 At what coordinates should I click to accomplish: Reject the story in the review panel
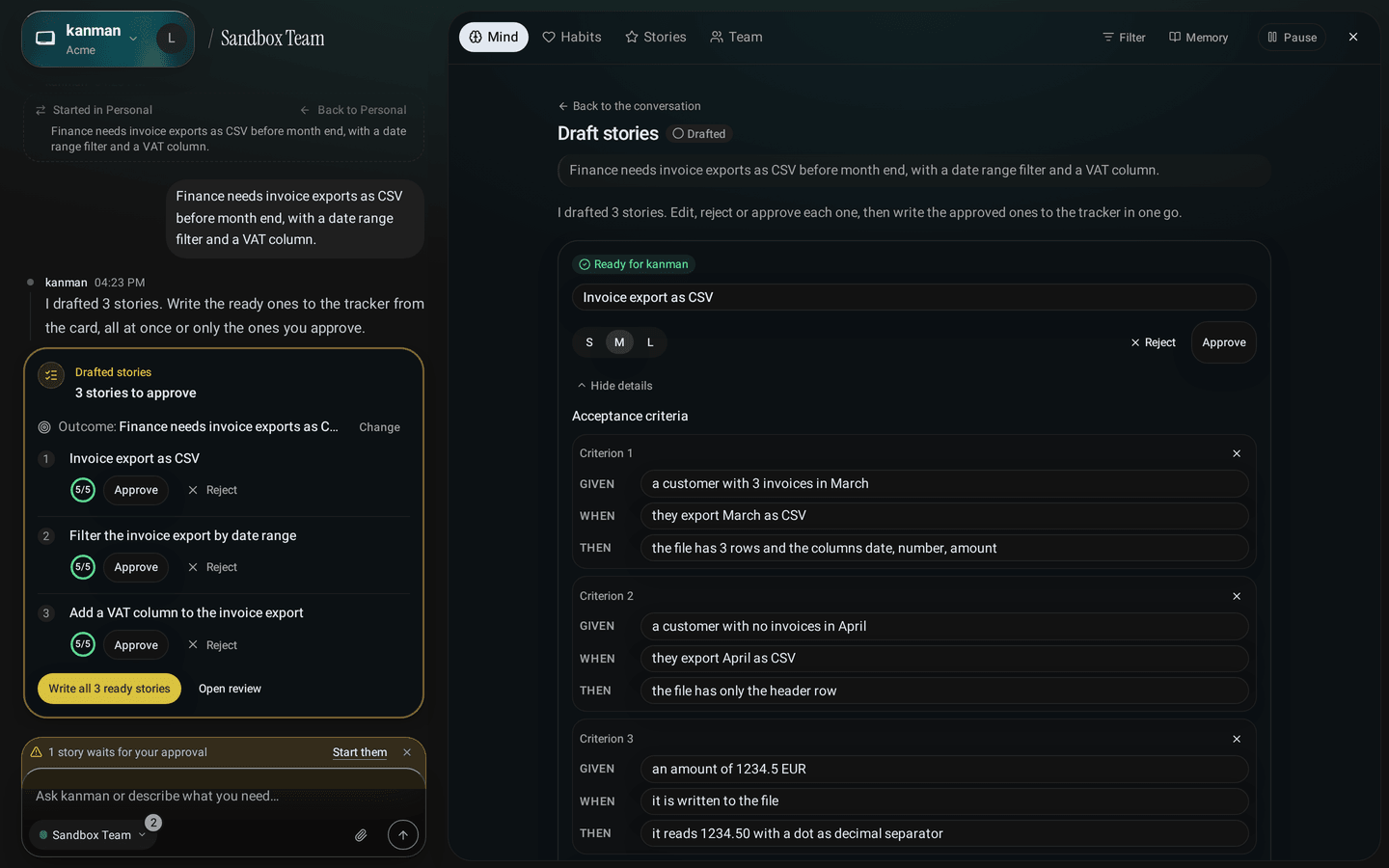pos(1153,342)
